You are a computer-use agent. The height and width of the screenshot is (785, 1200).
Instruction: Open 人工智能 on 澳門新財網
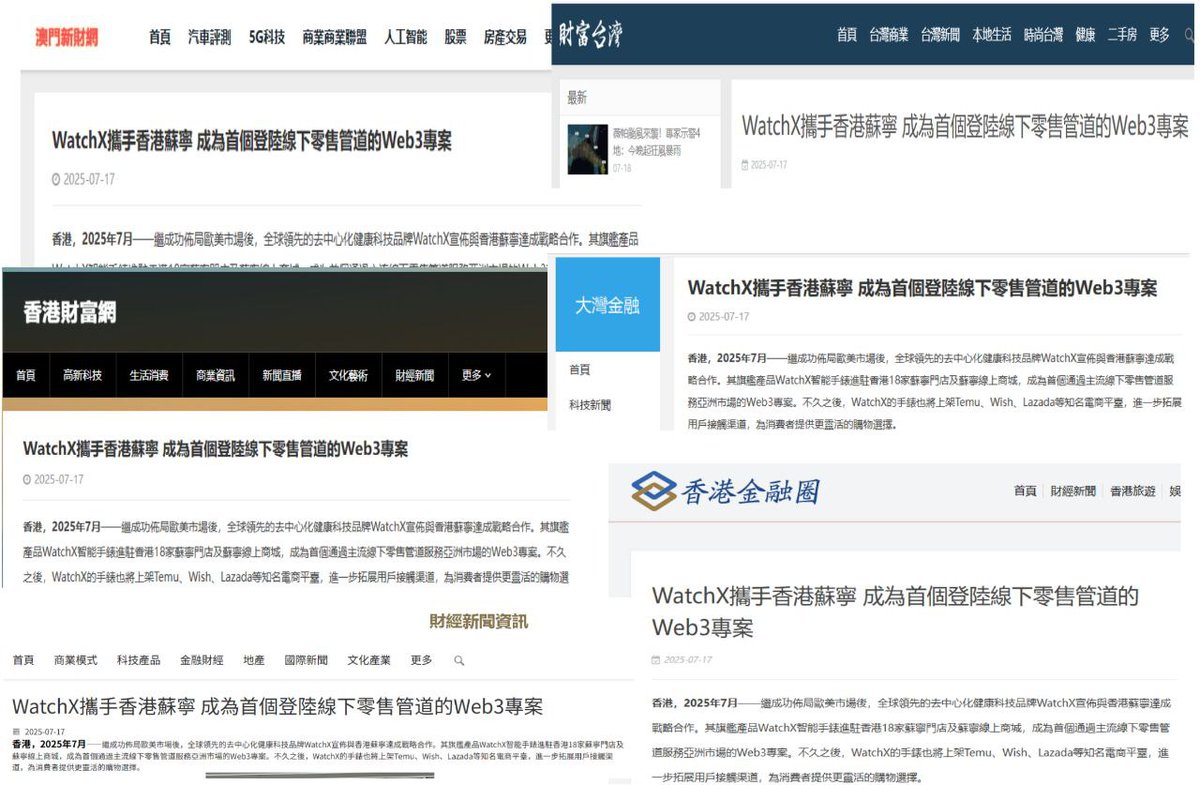(x=405, y=37)
